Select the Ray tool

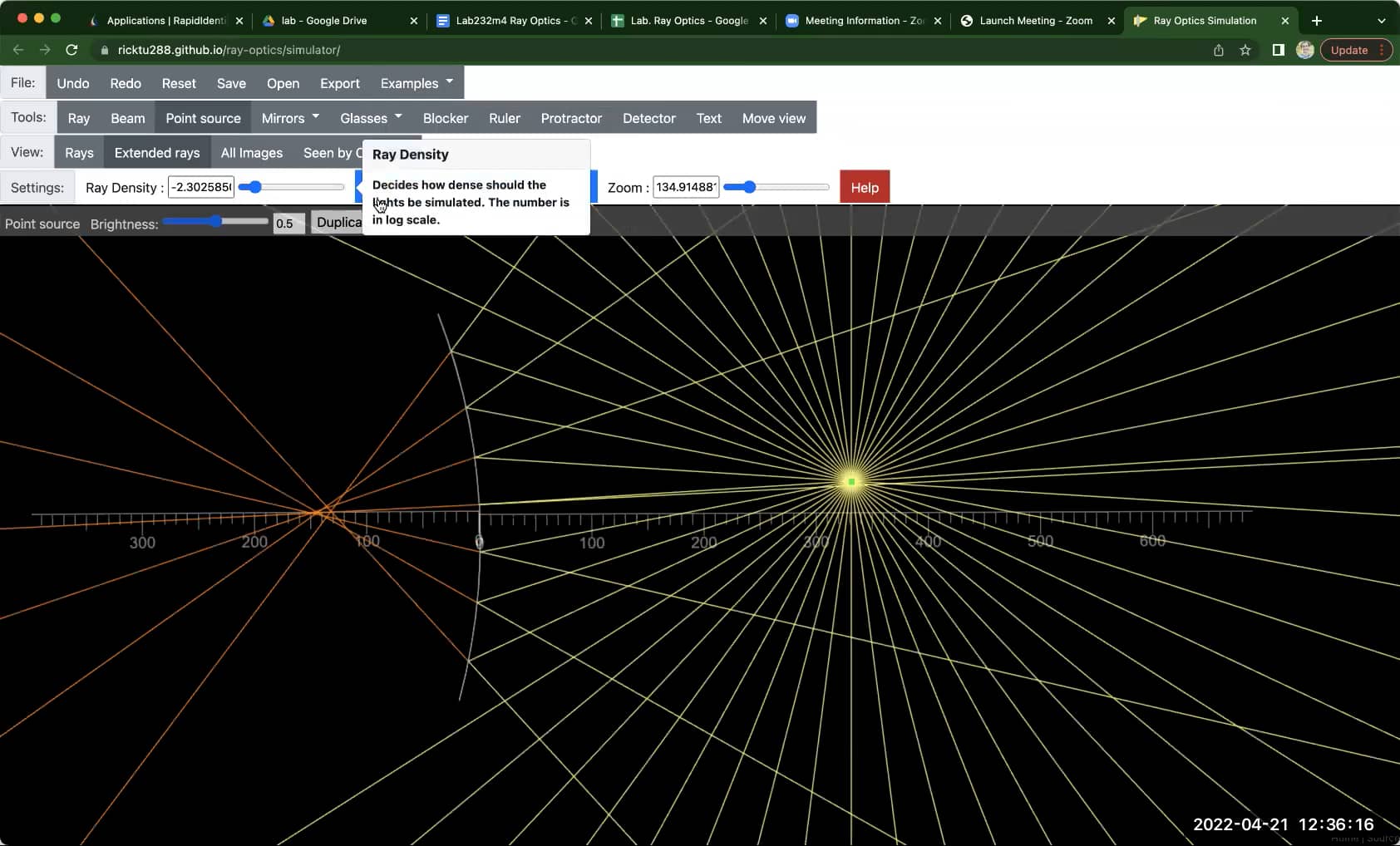coord(77,118)
